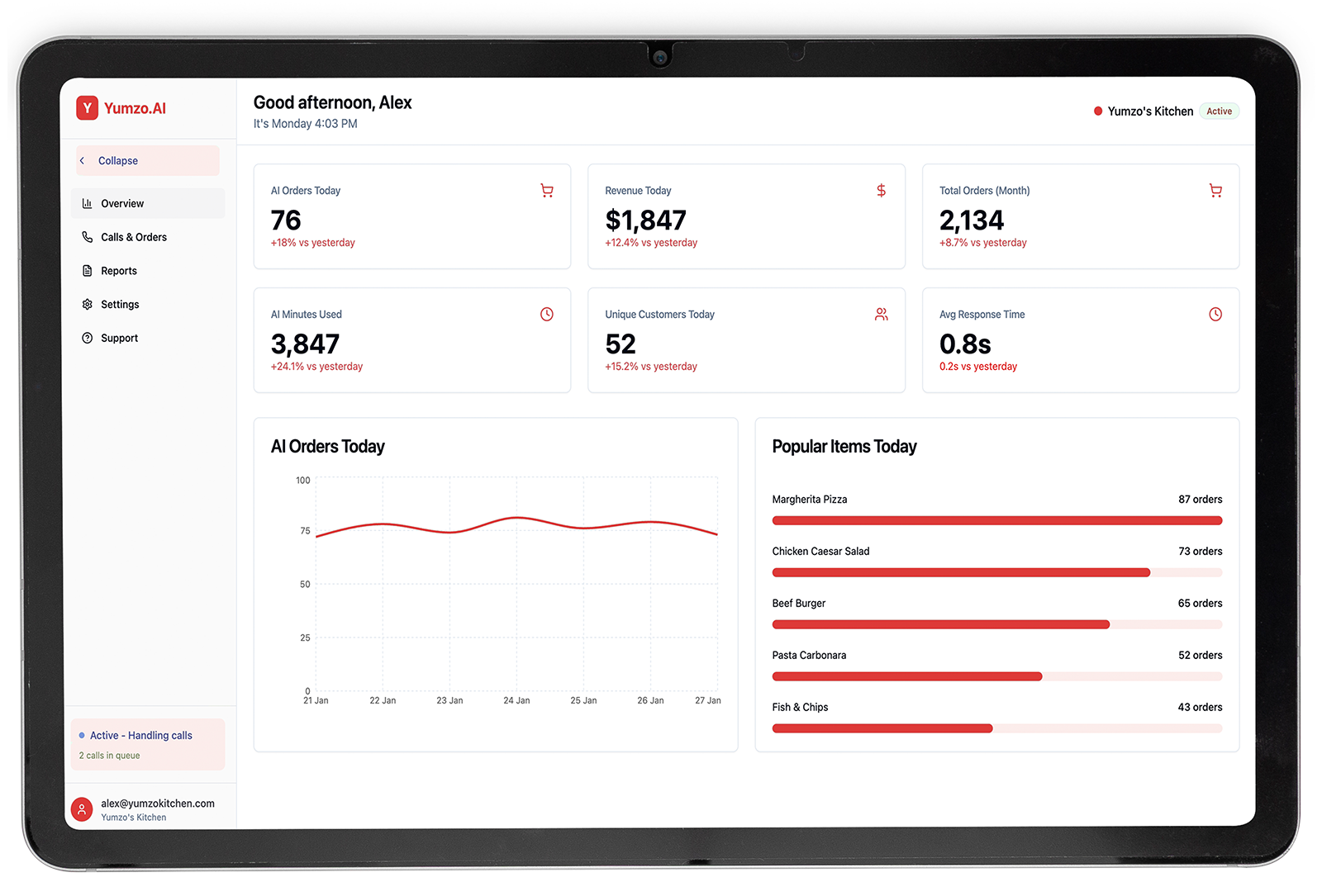The width and height of the screenshot is (1322, 896).
Task: Click the red user avatar icon
Action: click(82, 809)
